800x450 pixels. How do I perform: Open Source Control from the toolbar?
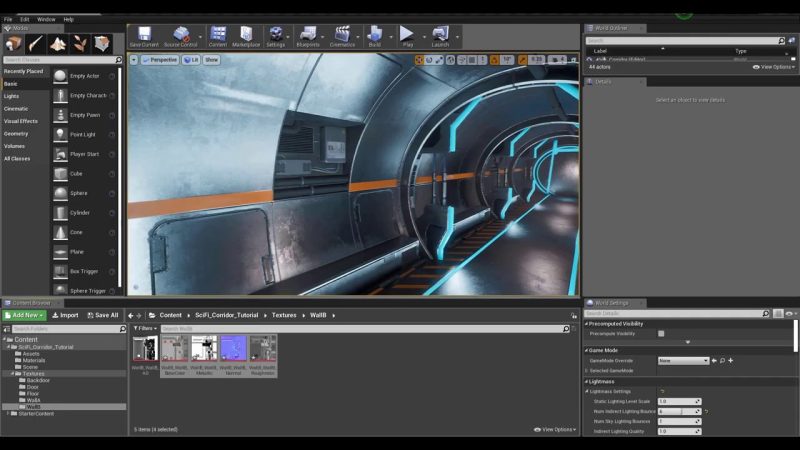pos(181,35)
